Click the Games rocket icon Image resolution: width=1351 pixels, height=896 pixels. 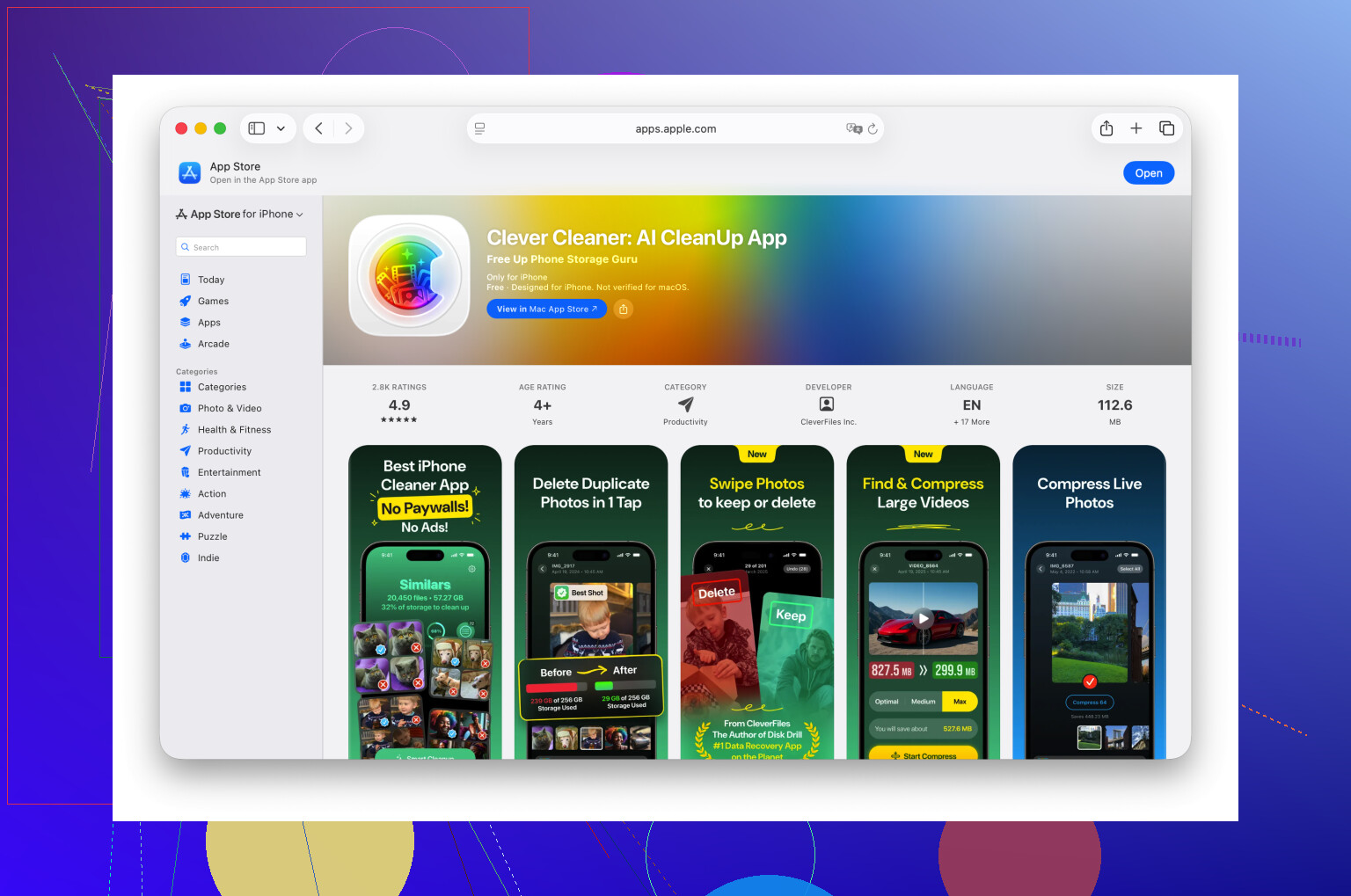(x=186, y=301)
